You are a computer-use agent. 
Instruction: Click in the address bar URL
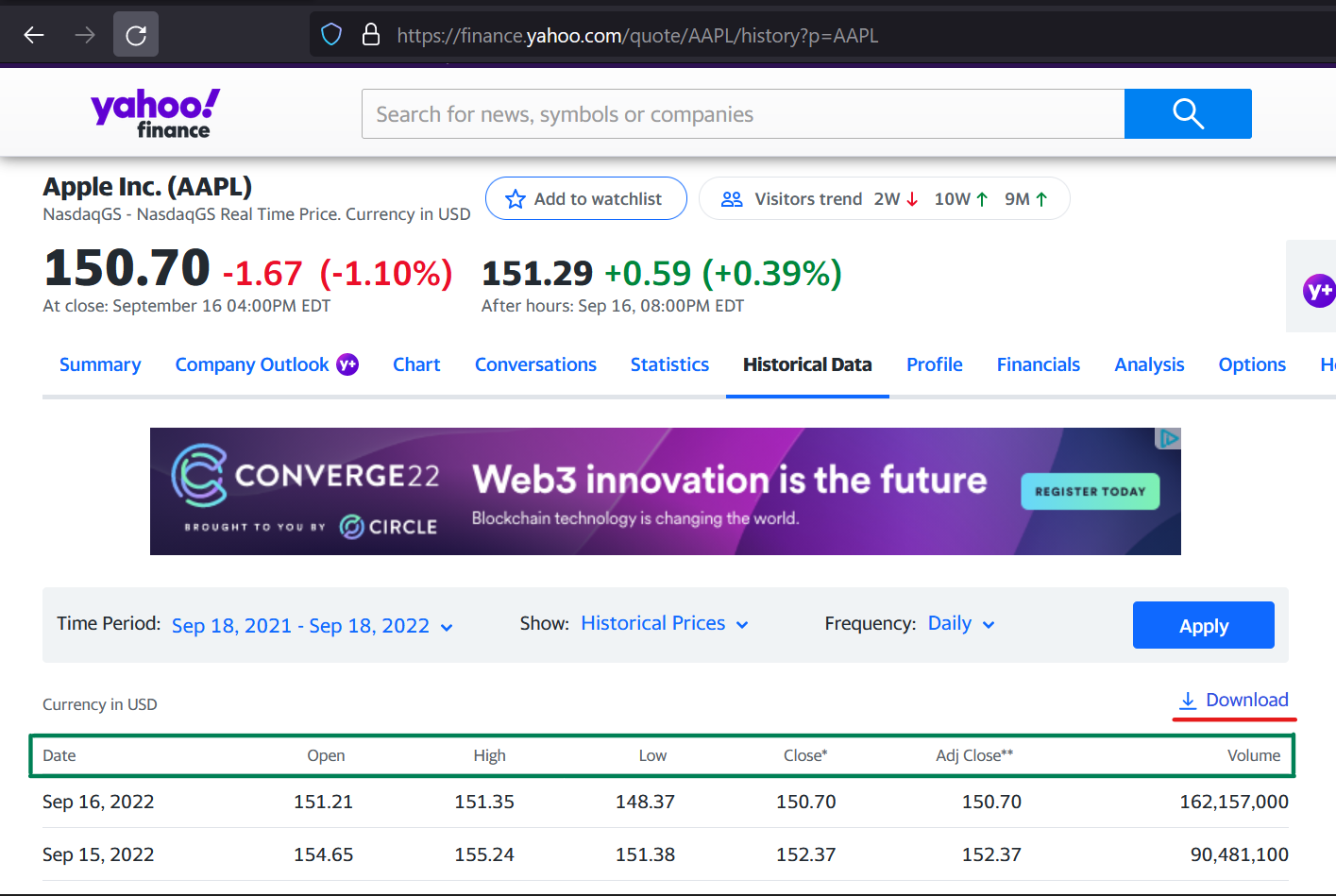click(637, 35)
